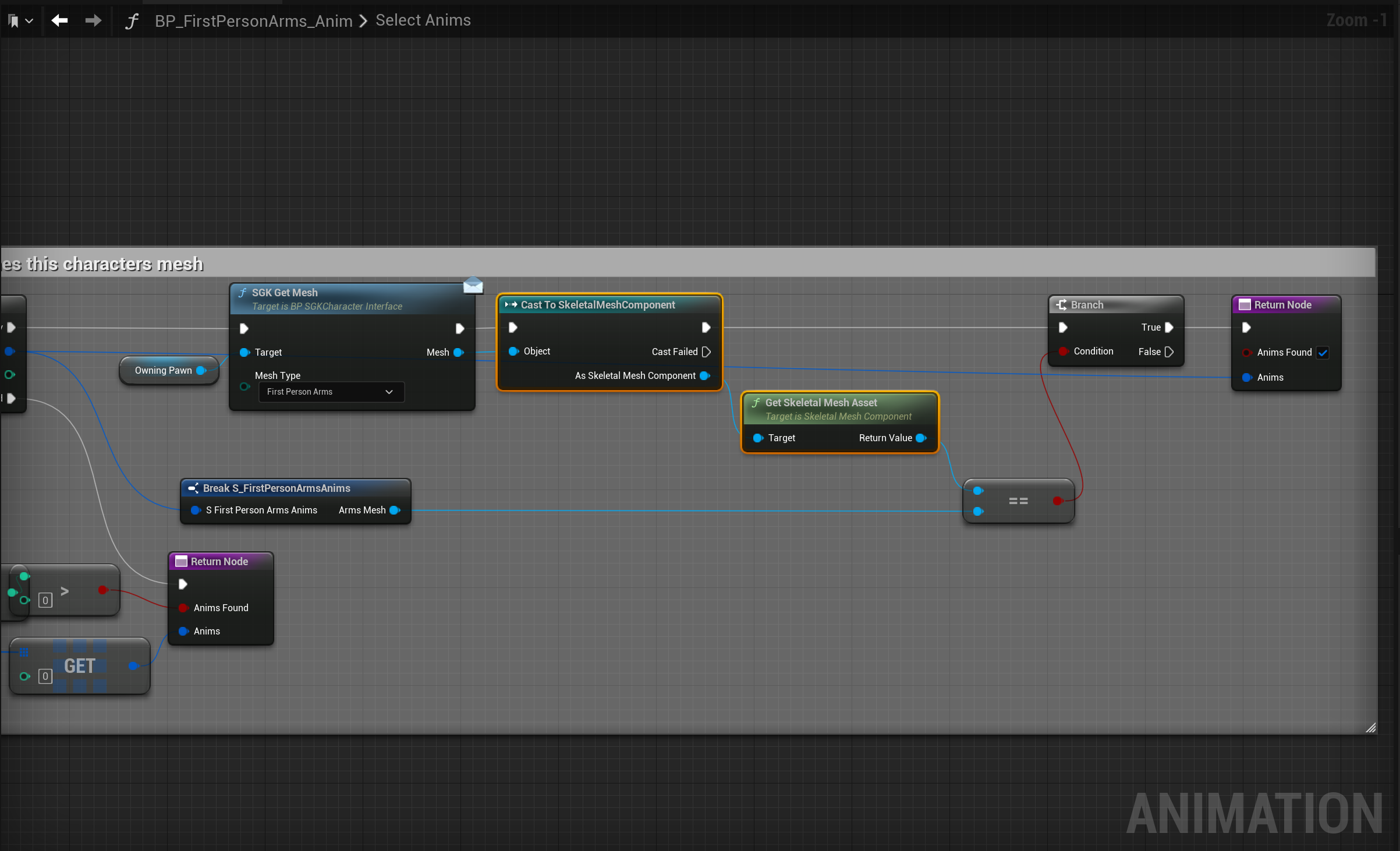Screen dimensions: 1400x851
Task: Click the navigate forward arrow
Action: (93, 21)
